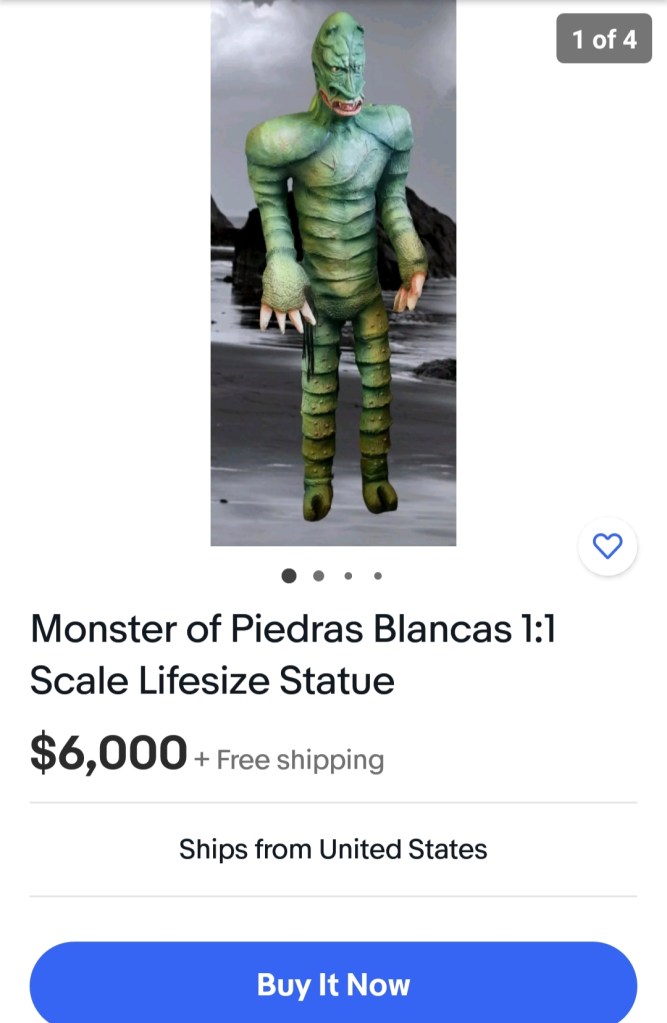Click "Scale Lifesize Statue" title line
667x1023 pixels.
point(212,681)
